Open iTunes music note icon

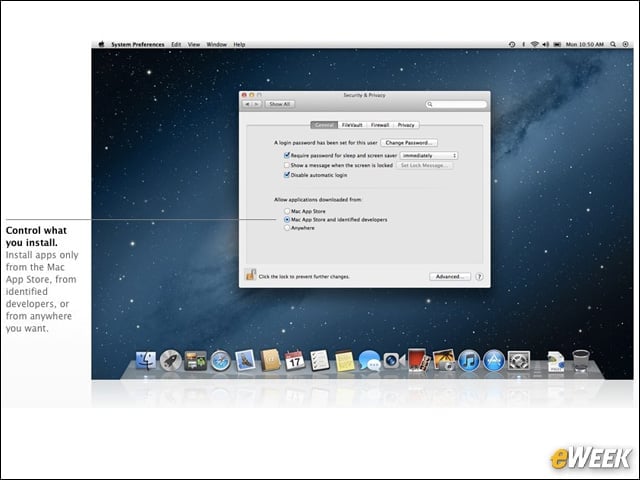click(x=469, y=361)
